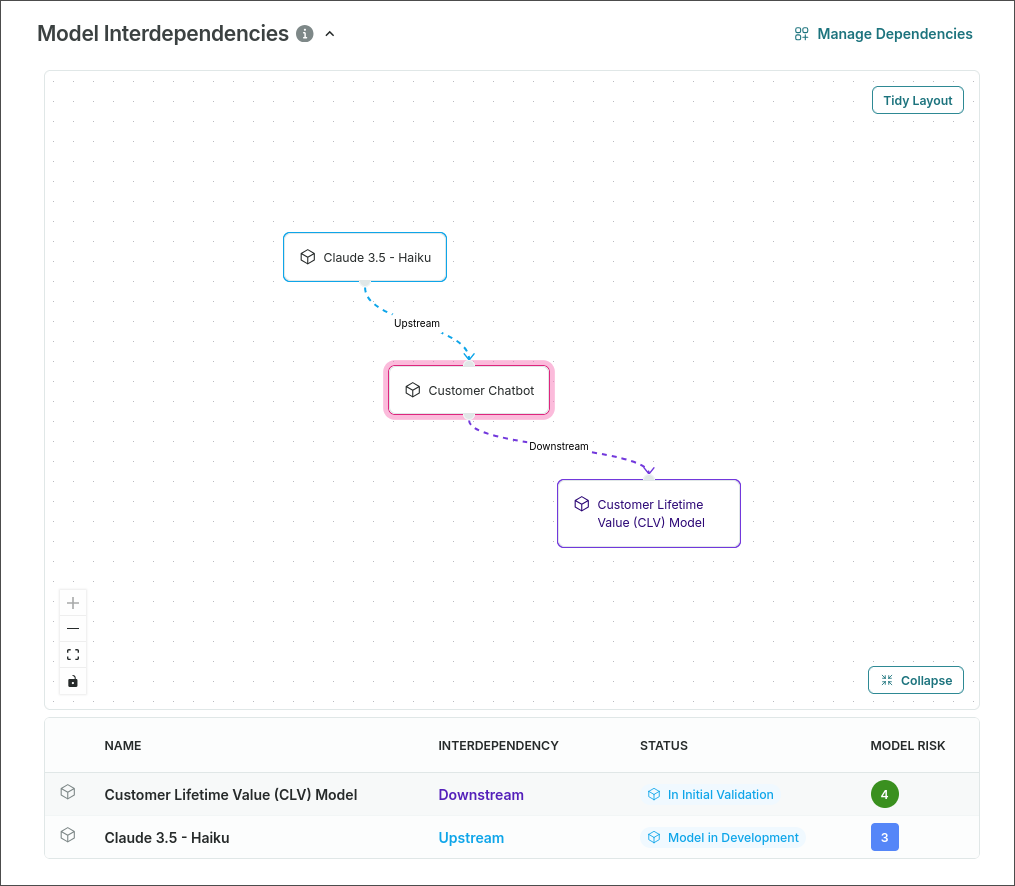Viewport: 1015px width, 886px height.
Task: Click the cube icon in the CLV Model node
Action: click(x=582, y=504)
